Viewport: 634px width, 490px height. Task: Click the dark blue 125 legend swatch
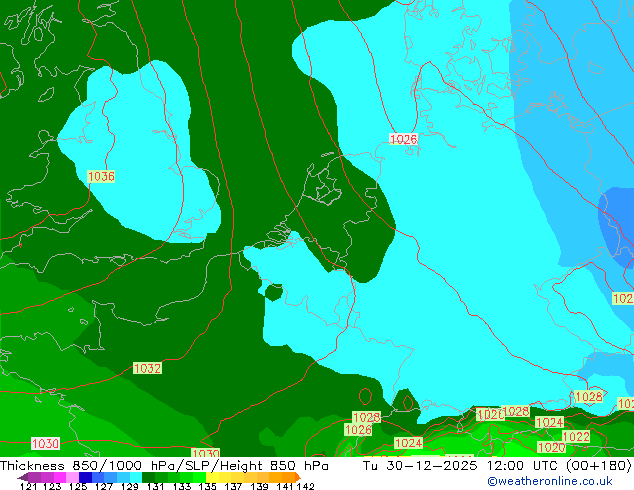click(x=85, y=477)
